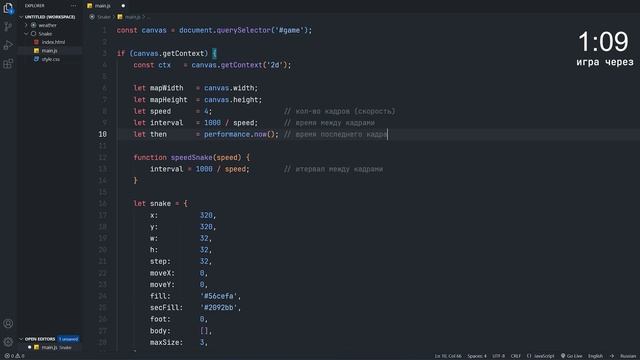Change the UTF-8 encoding in status bar
The height and width of the screenshot is (360, 640).
[498, 356]
